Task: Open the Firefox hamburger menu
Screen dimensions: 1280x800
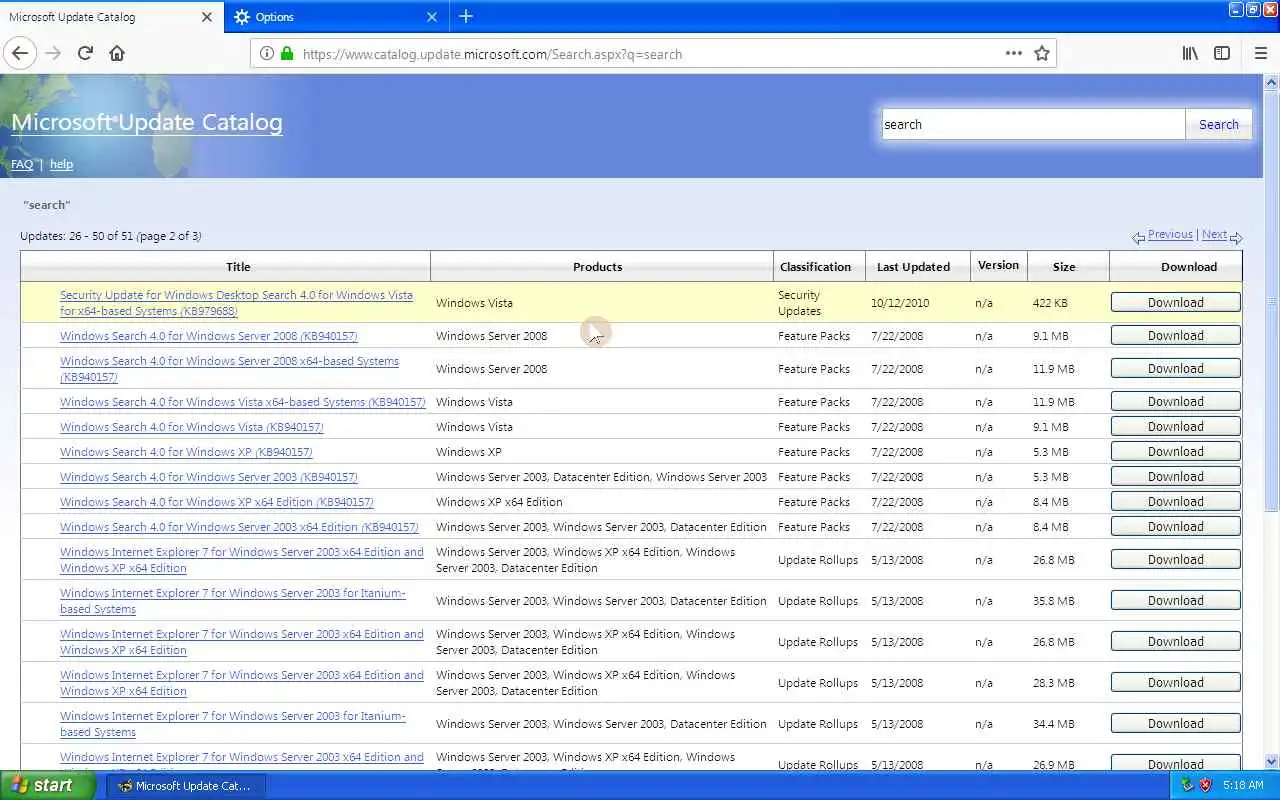Action: pyautogui.click(x=1261, y=54)
